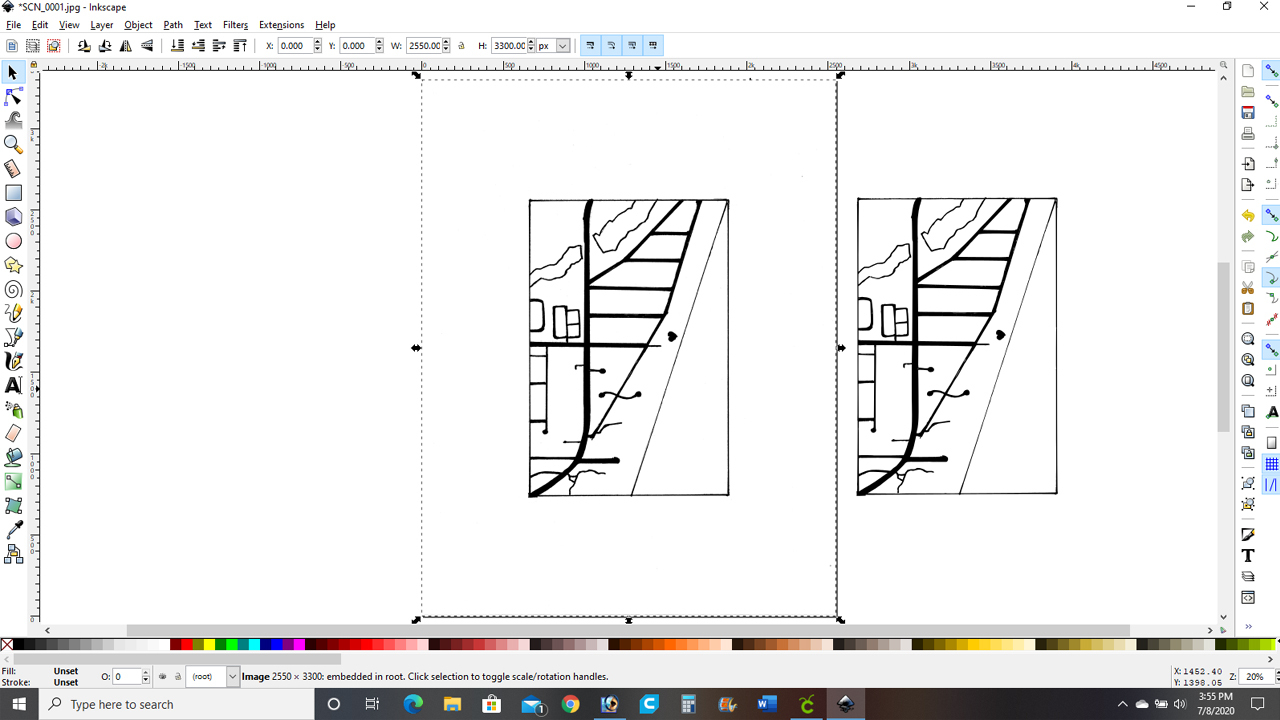Click the Windows search box

tap(178, 704)
